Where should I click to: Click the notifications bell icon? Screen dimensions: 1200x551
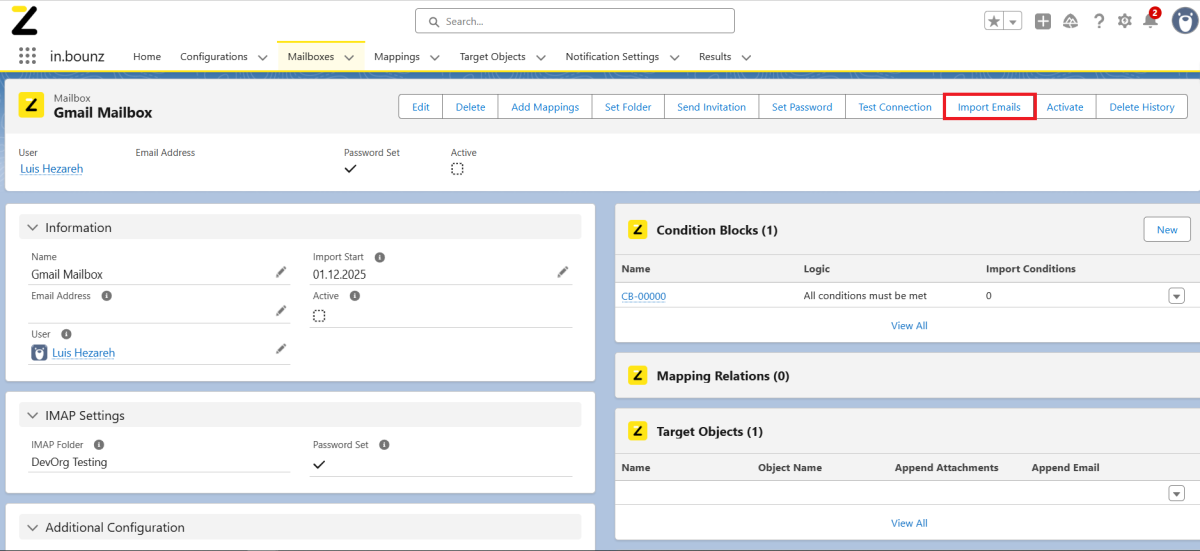(x=1150, y=21)
